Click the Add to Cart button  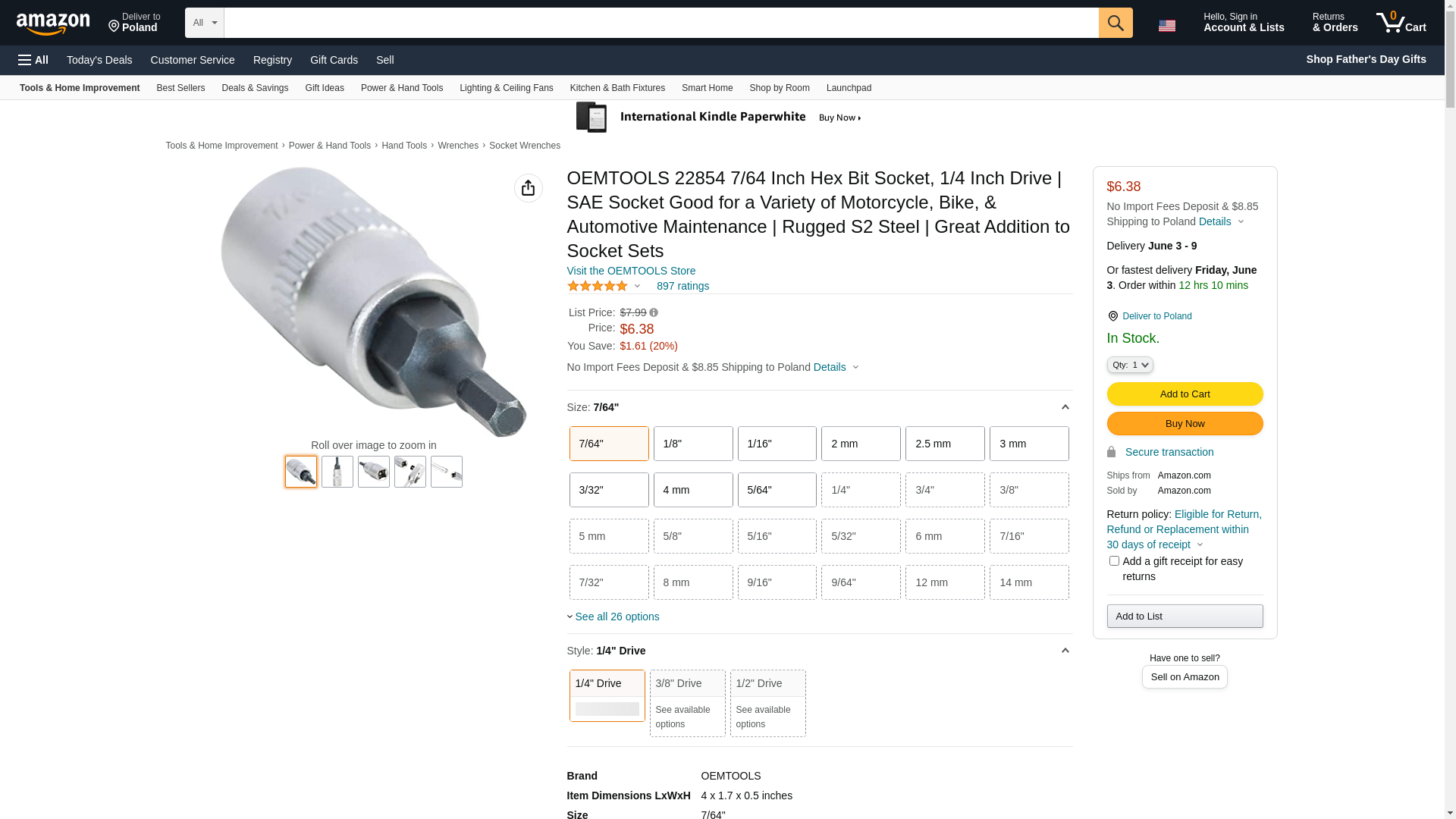click(1185, 394)
